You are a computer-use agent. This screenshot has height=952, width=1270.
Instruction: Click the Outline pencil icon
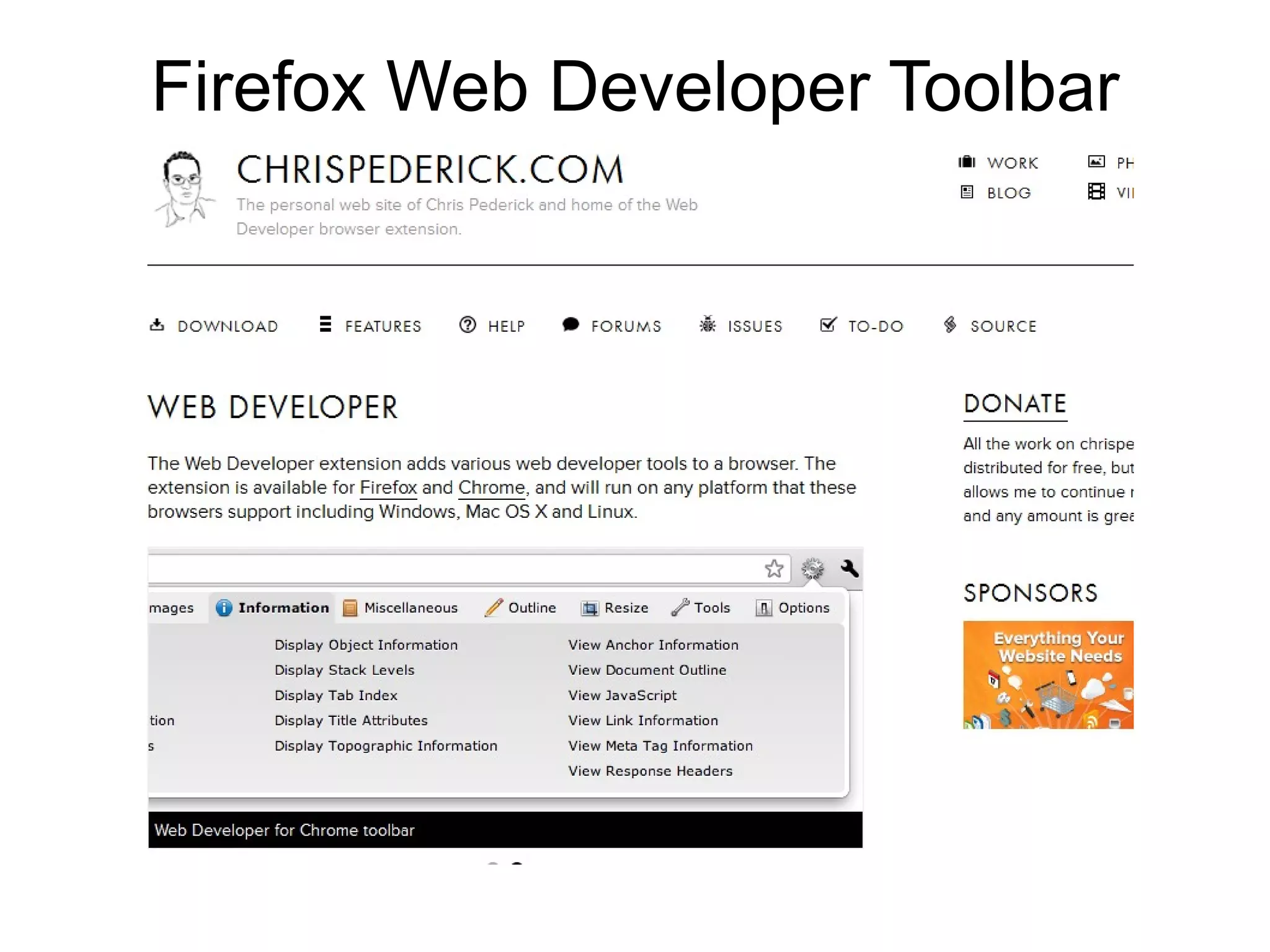(x=494, y=608)
